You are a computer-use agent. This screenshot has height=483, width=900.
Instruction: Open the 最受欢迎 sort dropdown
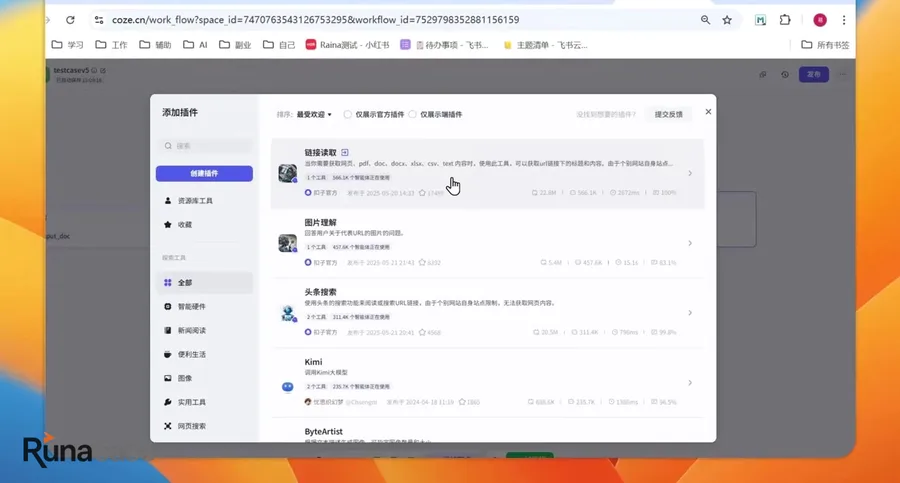pos(314,114)
